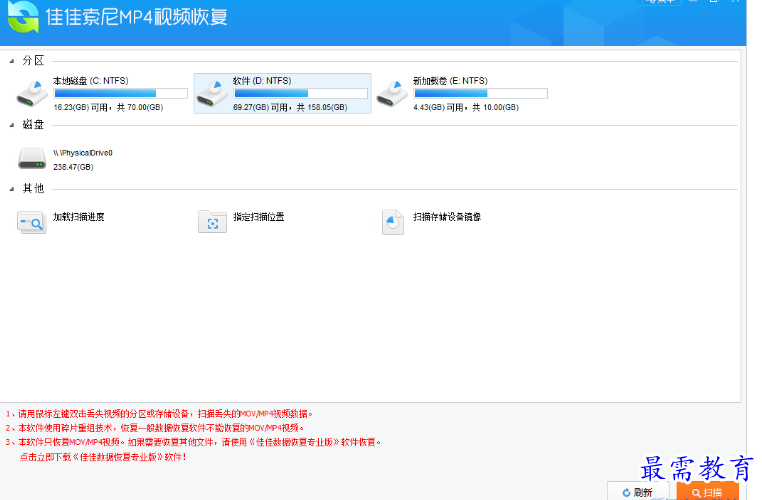Screen dimensions: 762x500
Task: Open the 点击立即下载《佳佳数据恢复专业版》 download link
Action: [103, 457]
